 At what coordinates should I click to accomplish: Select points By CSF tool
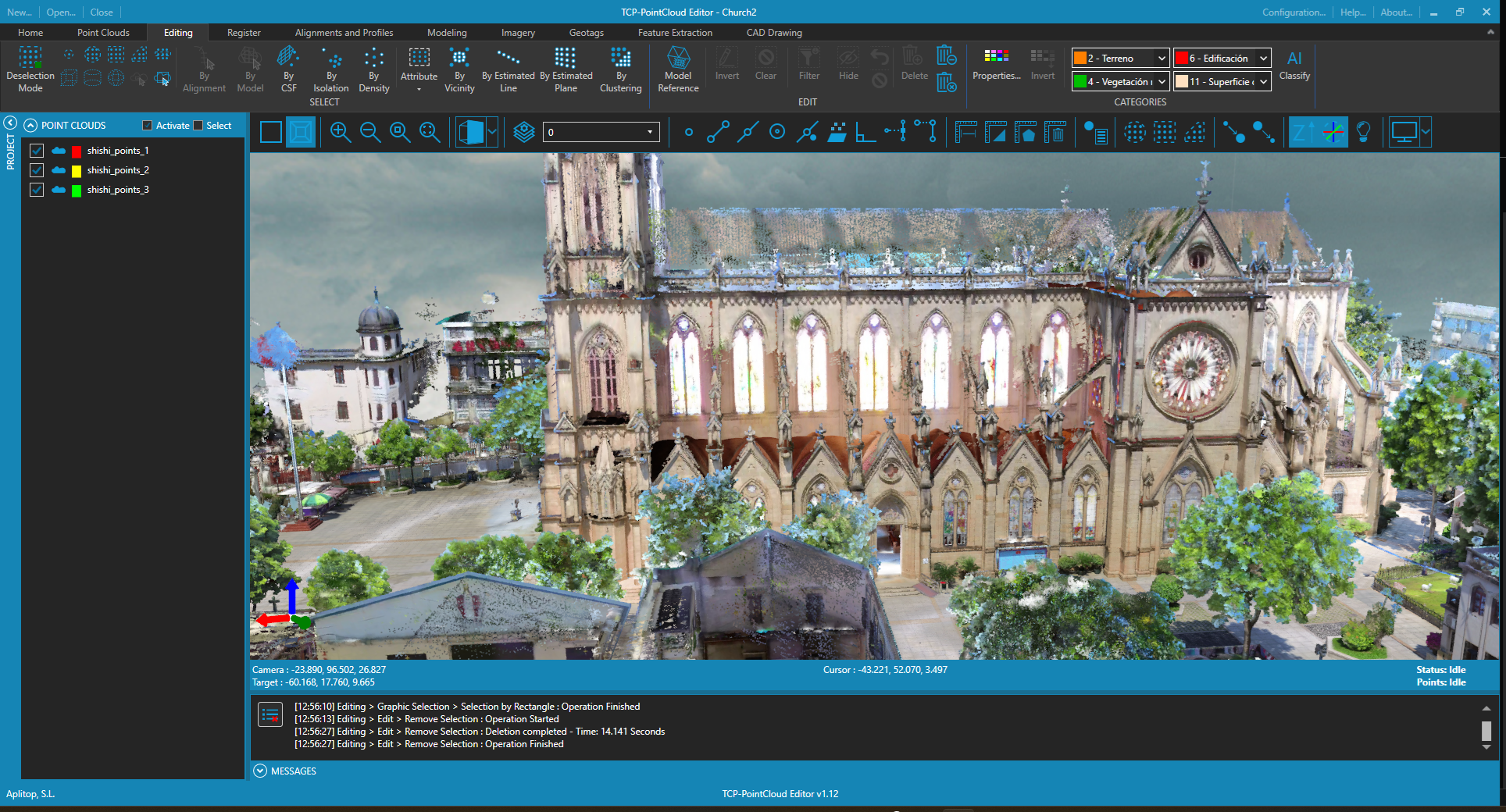(288, 69)
